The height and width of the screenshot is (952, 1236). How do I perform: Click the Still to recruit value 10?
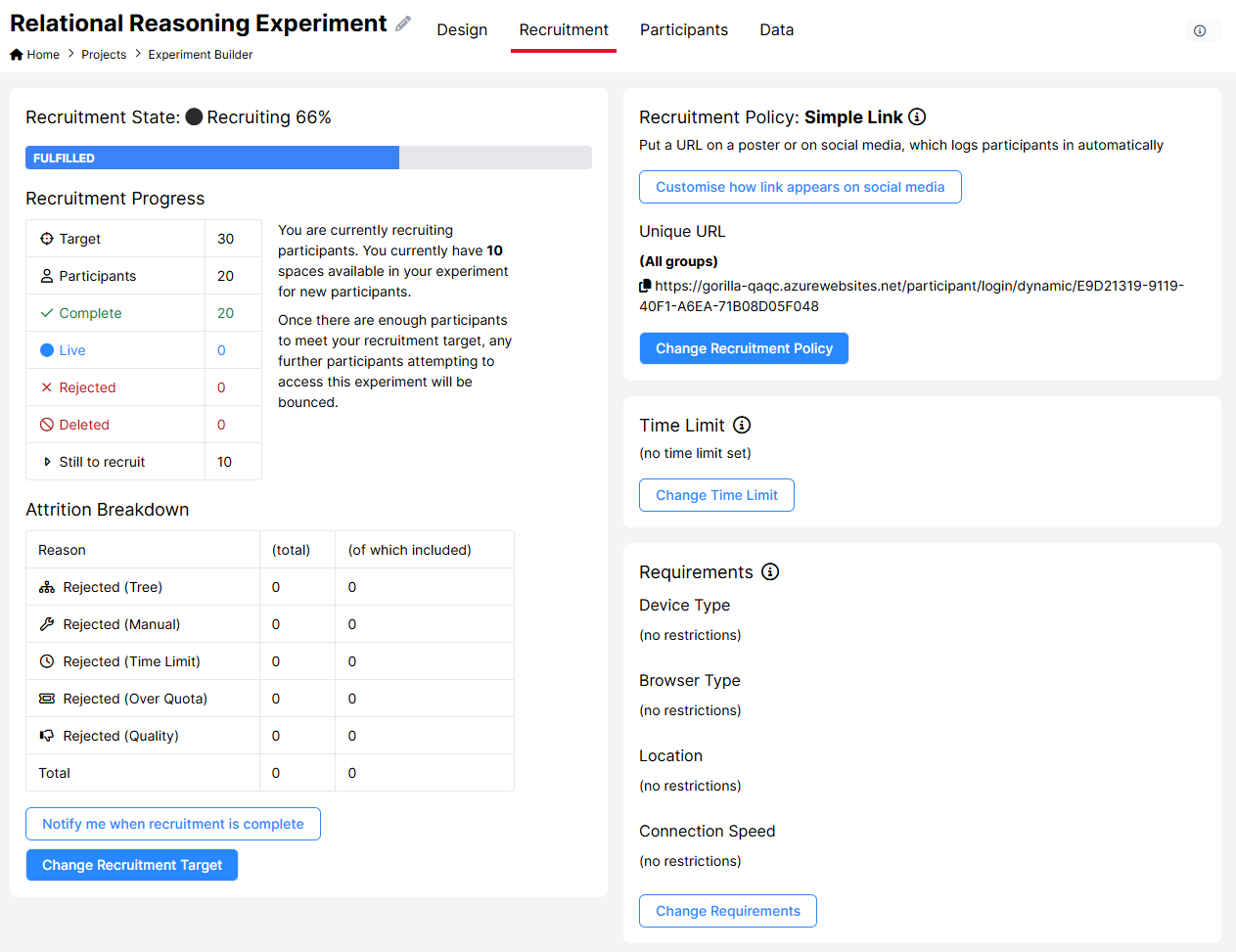click(233, 462)
